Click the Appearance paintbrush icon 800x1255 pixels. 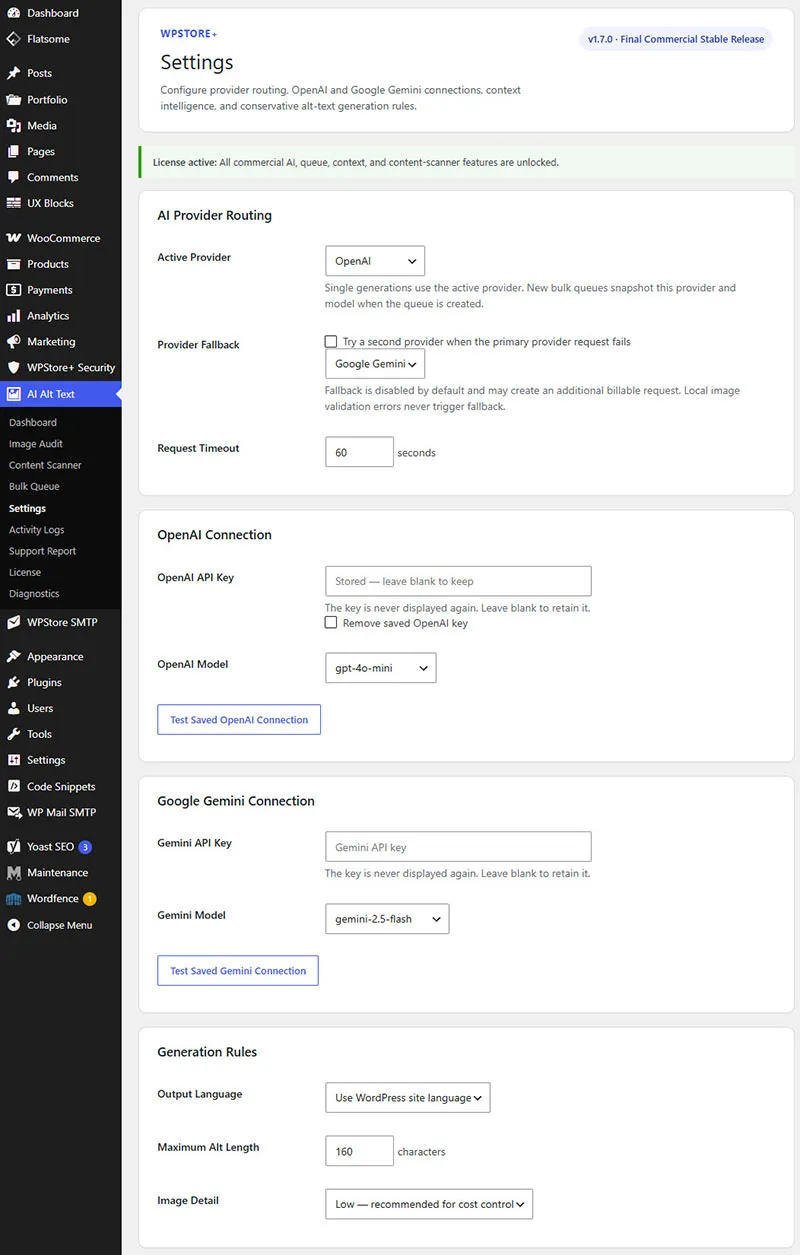pos(13,656)
